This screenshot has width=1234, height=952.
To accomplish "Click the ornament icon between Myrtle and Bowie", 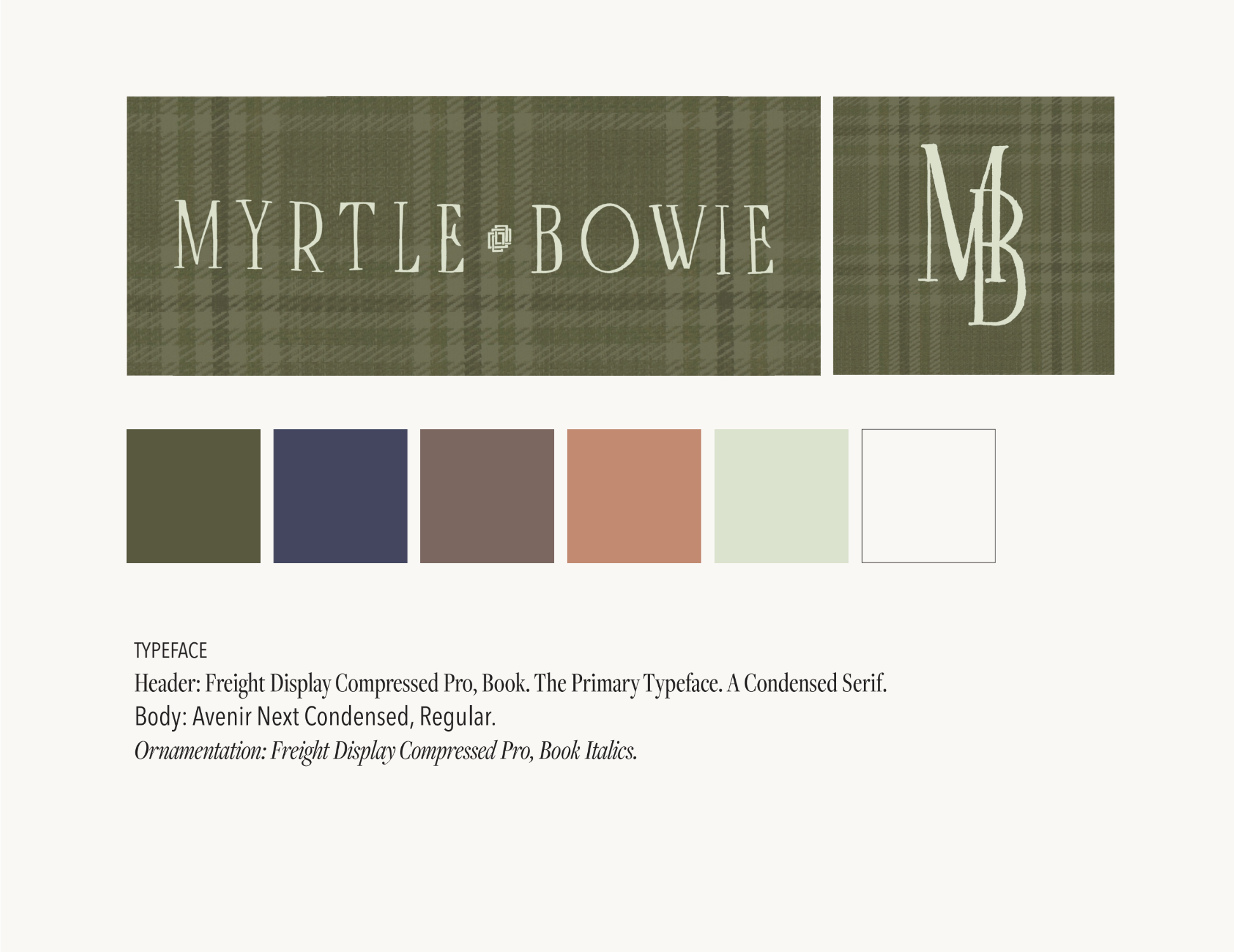I will tap(500, 239).
